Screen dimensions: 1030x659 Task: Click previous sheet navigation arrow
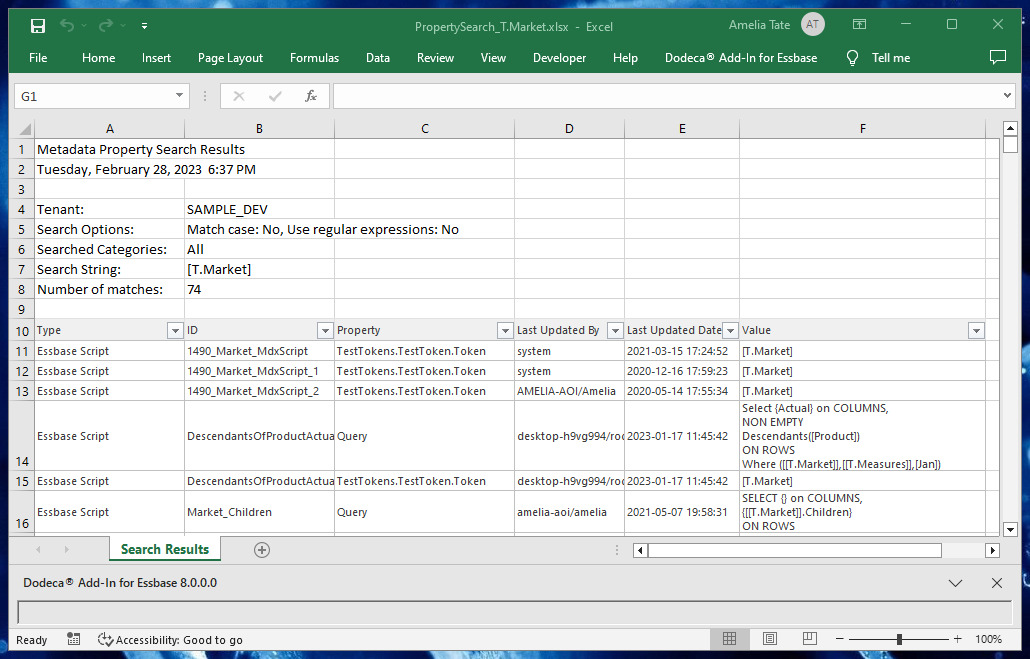38,549
